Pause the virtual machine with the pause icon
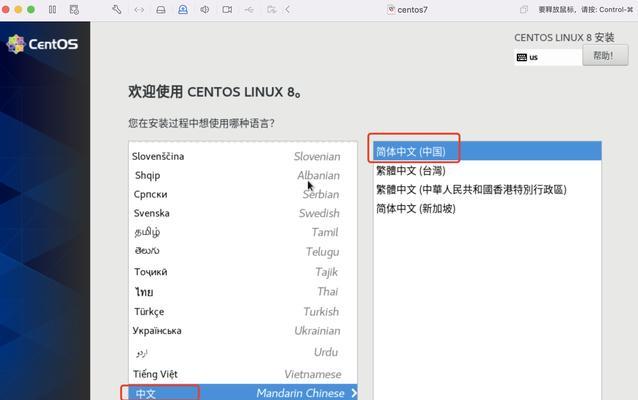The image size is (638, 400). [52, 9]
